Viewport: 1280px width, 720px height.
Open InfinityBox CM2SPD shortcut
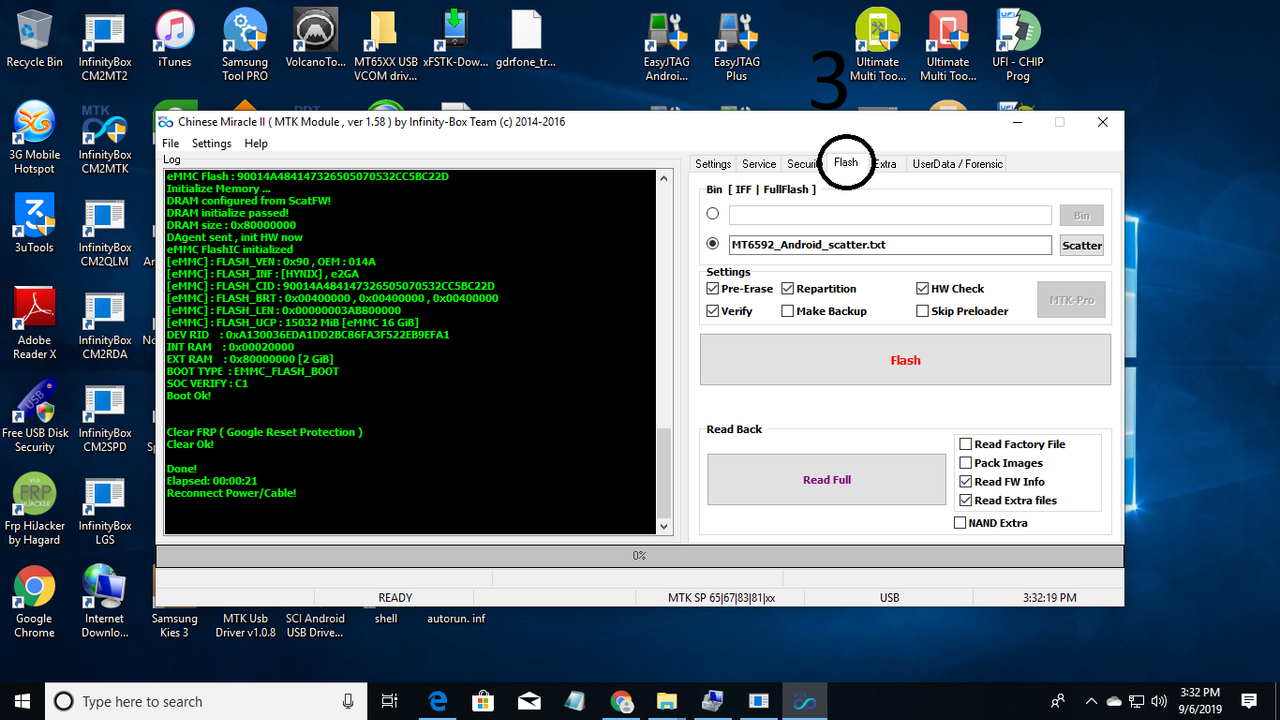(104, 416)
